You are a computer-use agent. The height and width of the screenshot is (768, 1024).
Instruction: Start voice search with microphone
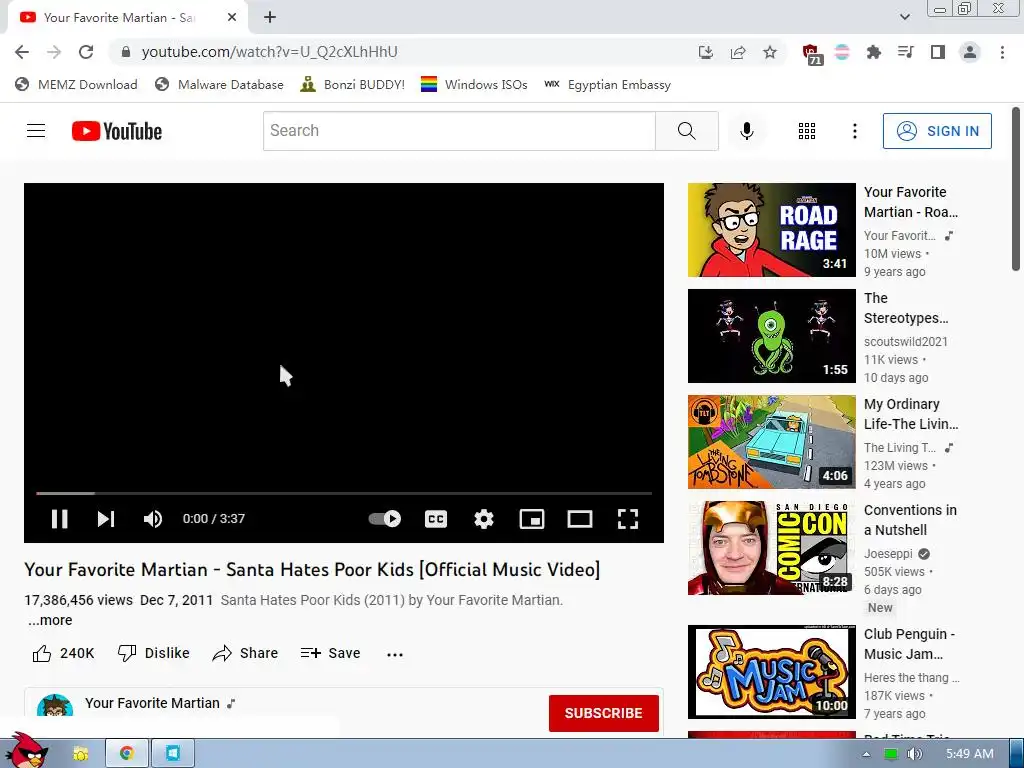point(746,131)
